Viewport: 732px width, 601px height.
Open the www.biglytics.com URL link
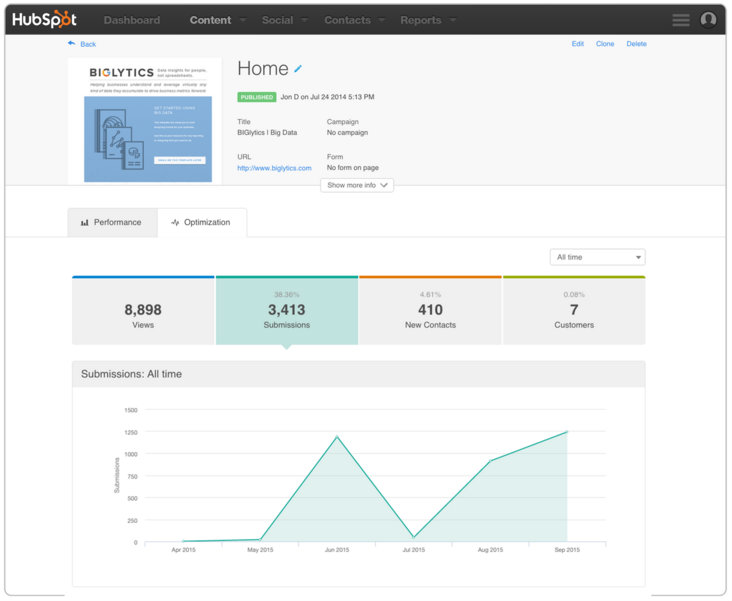pyautogui.click(x=274, y=168)
